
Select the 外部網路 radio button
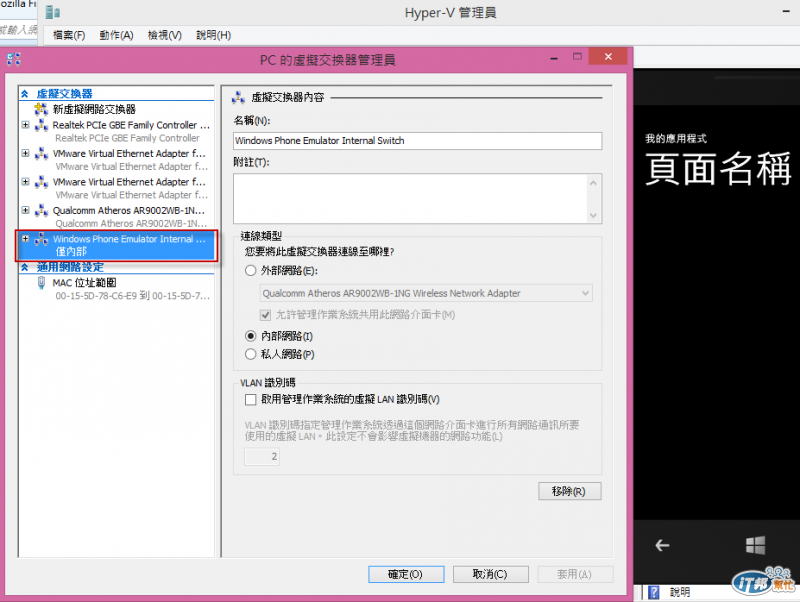click(x=251, y=270)
